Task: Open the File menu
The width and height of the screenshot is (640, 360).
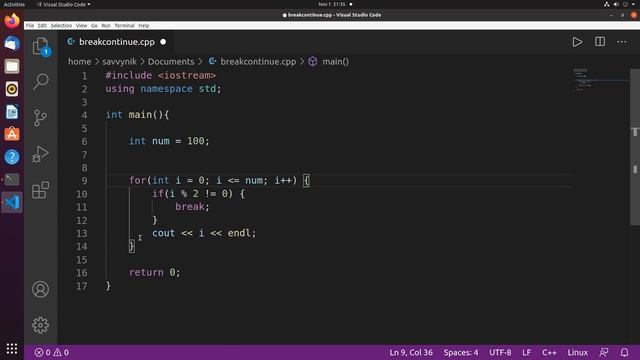Action: pos(30,25)
